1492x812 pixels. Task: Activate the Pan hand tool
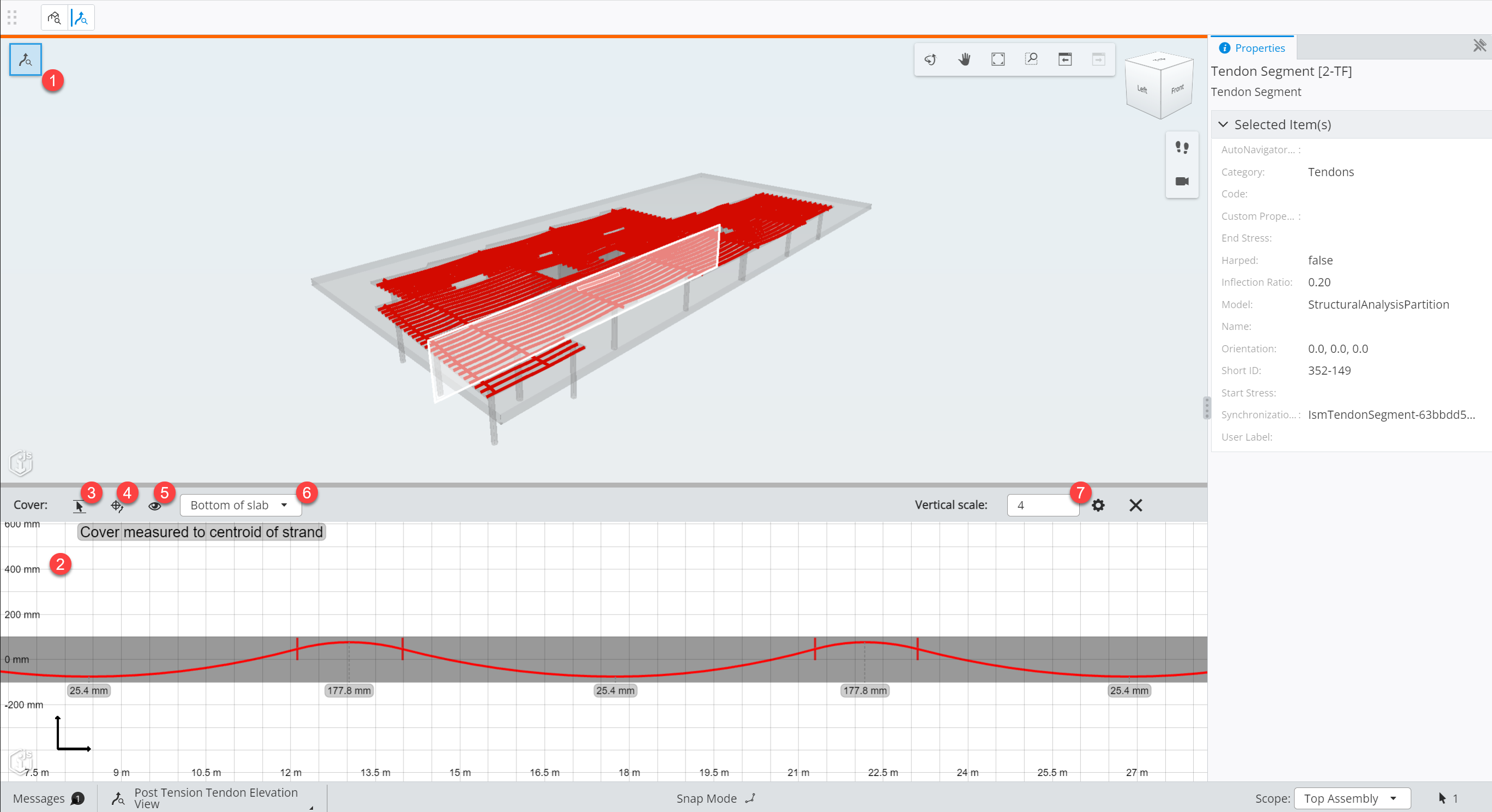click(x=964, y=59)
